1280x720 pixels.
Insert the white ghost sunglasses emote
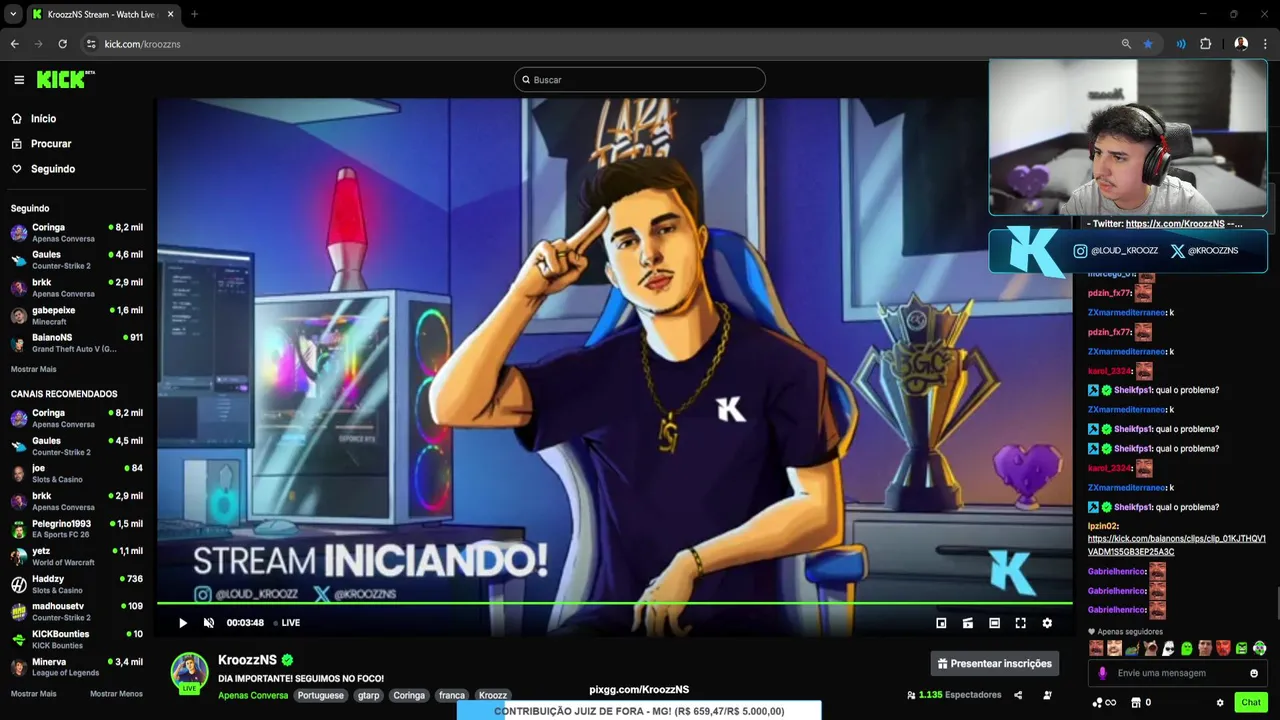[x=1168, y=648]
